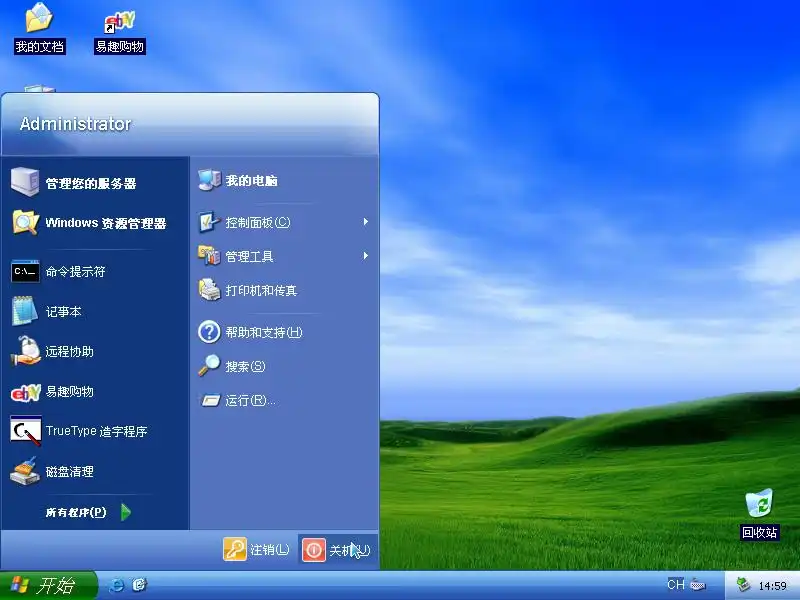
Task: Click the TrueType 造字程序 icon
Action: coord(26,431)
